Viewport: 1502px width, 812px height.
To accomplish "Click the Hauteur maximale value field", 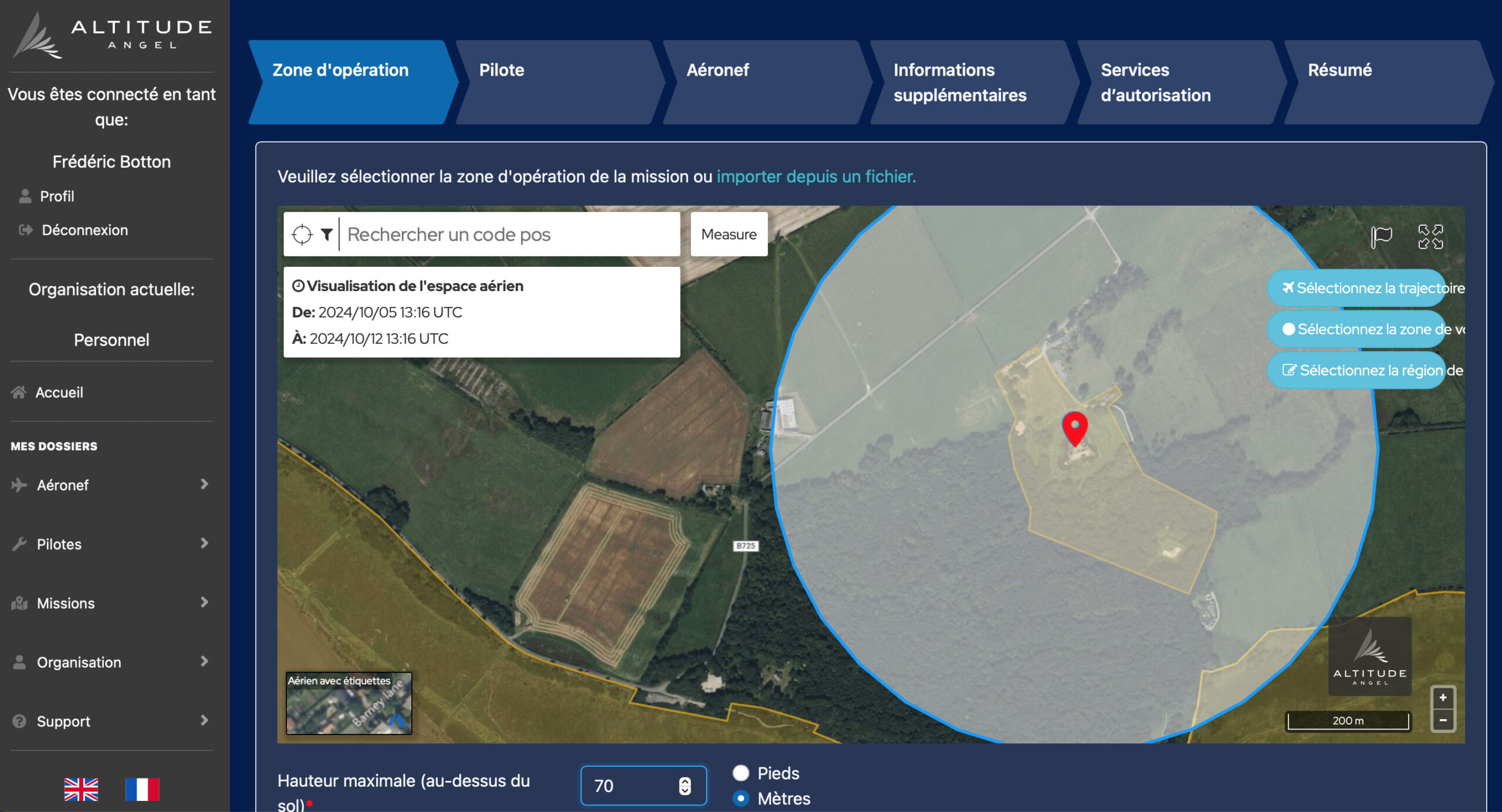I will [x=644, y=786].
